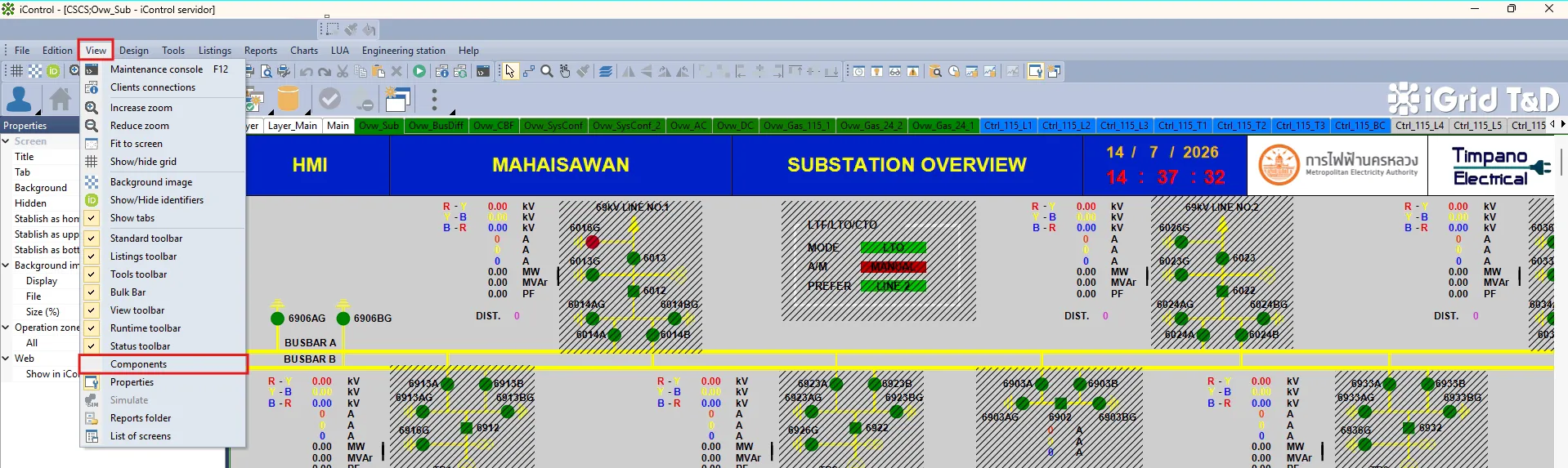
Task: Toggle the Show/hide grid menu item
Action: pyautogui.click(x=163, y=162)
